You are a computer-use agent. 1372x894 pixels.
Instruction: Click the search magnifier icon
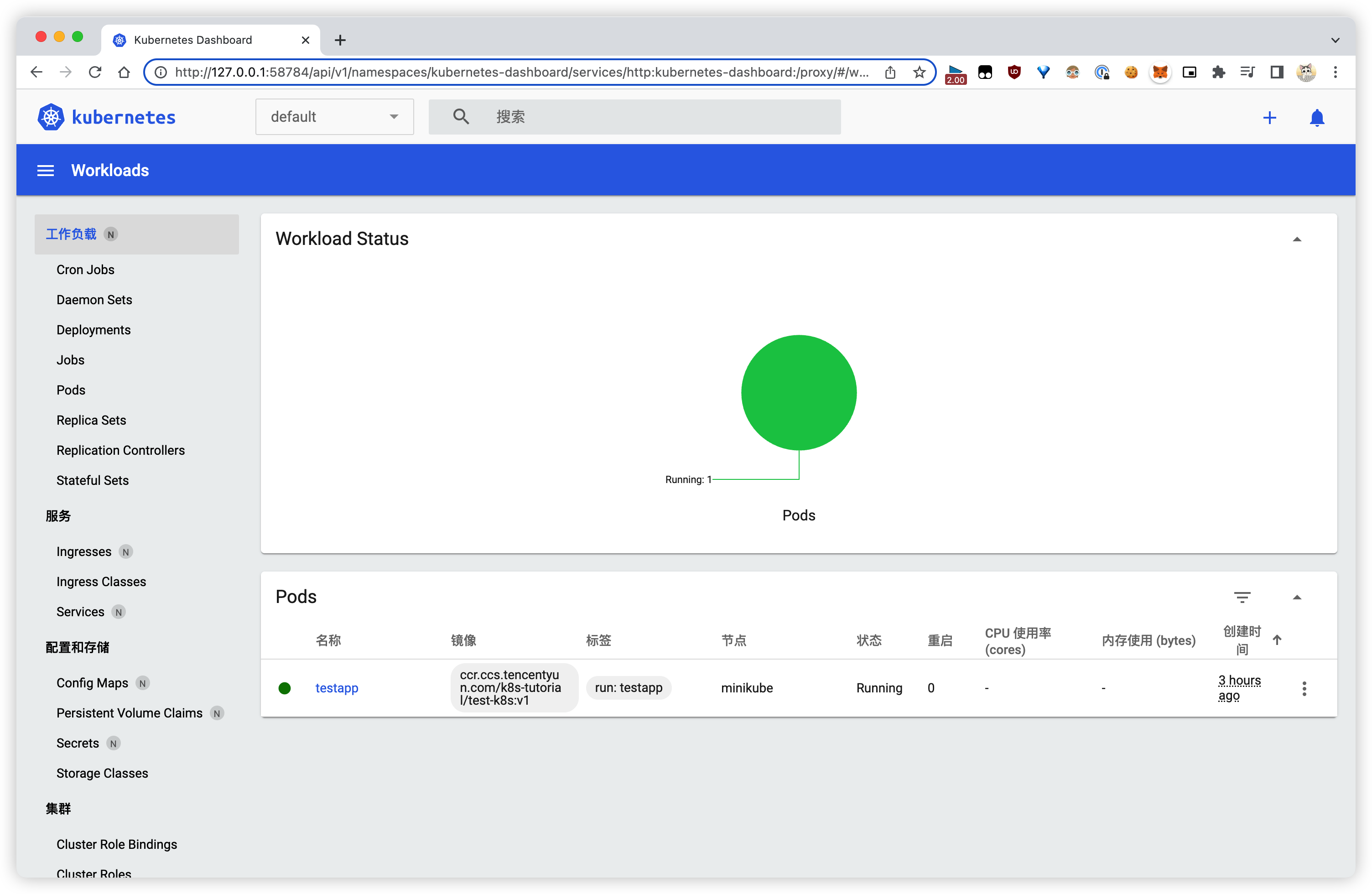(461, 117)
